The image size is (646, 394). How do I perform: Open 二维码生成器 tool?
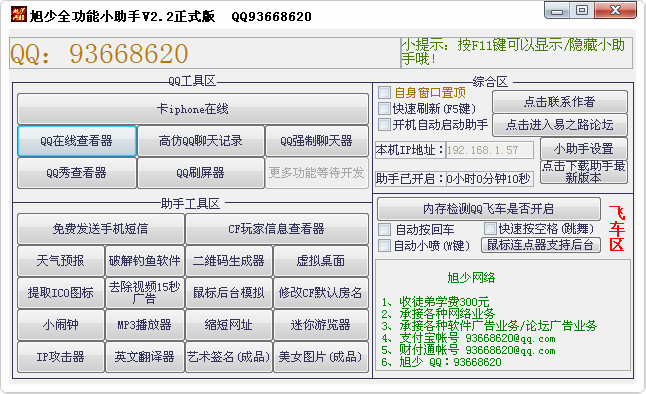[229, 261]
